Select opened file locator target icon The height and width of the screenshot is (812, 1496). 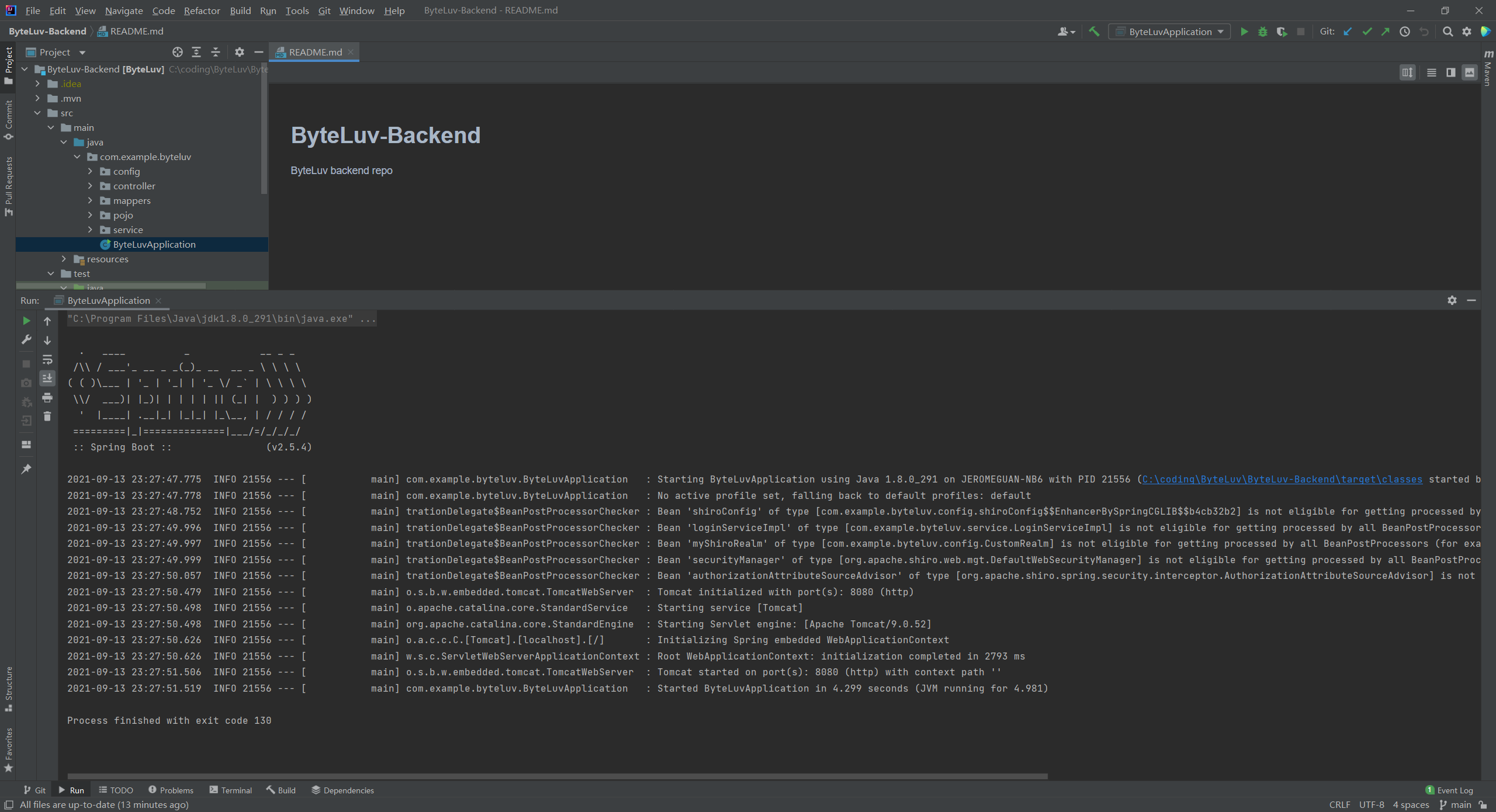pos(178,52)
